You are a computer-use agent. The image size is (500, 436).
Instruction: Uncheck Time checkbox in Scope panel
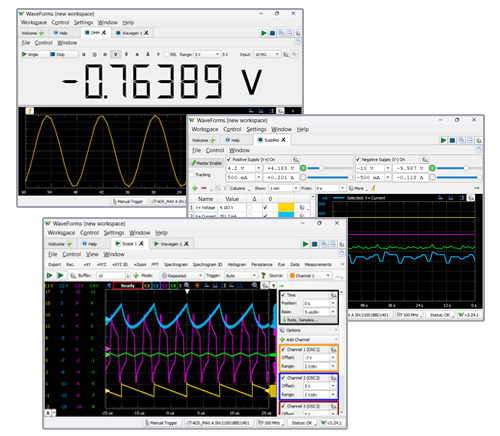point(283,295)
